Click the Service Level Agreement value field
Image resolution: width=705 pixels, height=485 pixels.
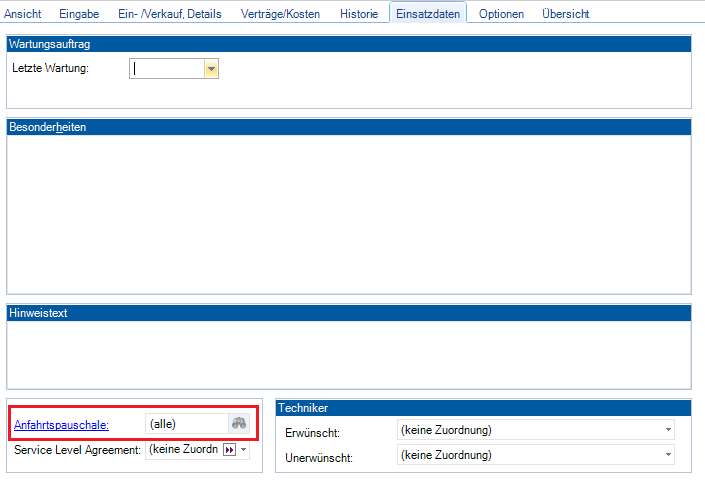pyautogui.click(x=182, y=451)
